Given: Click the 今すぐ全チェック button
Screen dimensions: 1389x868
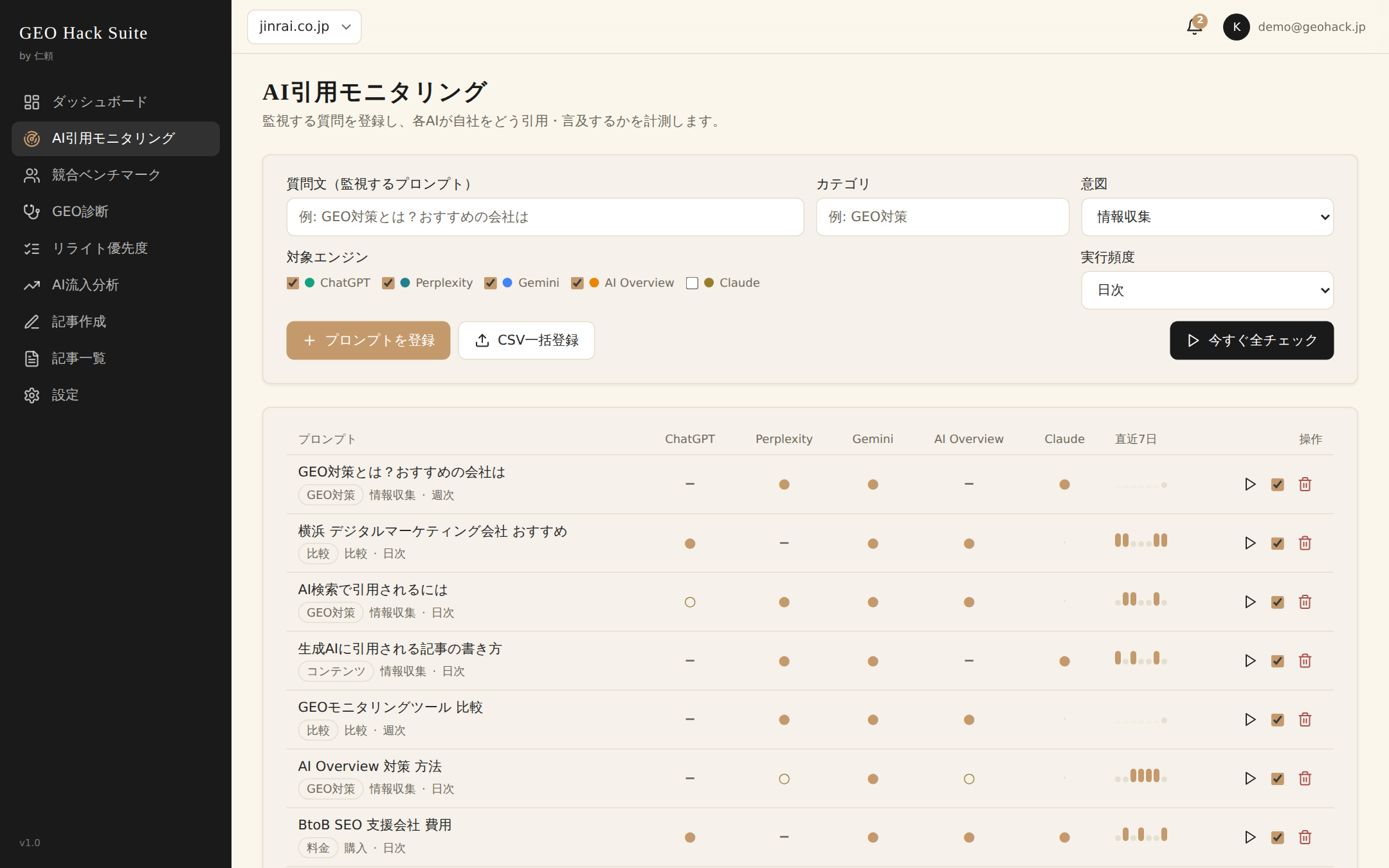Looking at the screenshot, I should point(1251,340).
